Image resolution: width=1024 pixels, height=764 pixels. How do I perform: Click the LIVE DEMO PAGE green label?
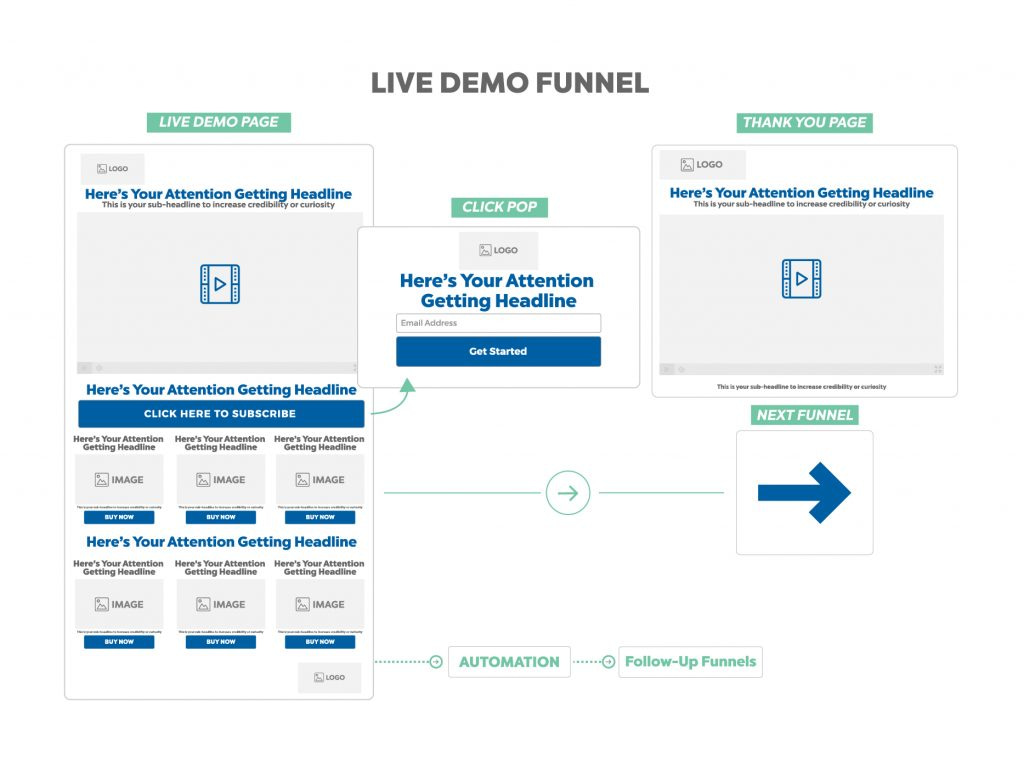(x=219, y=122)
